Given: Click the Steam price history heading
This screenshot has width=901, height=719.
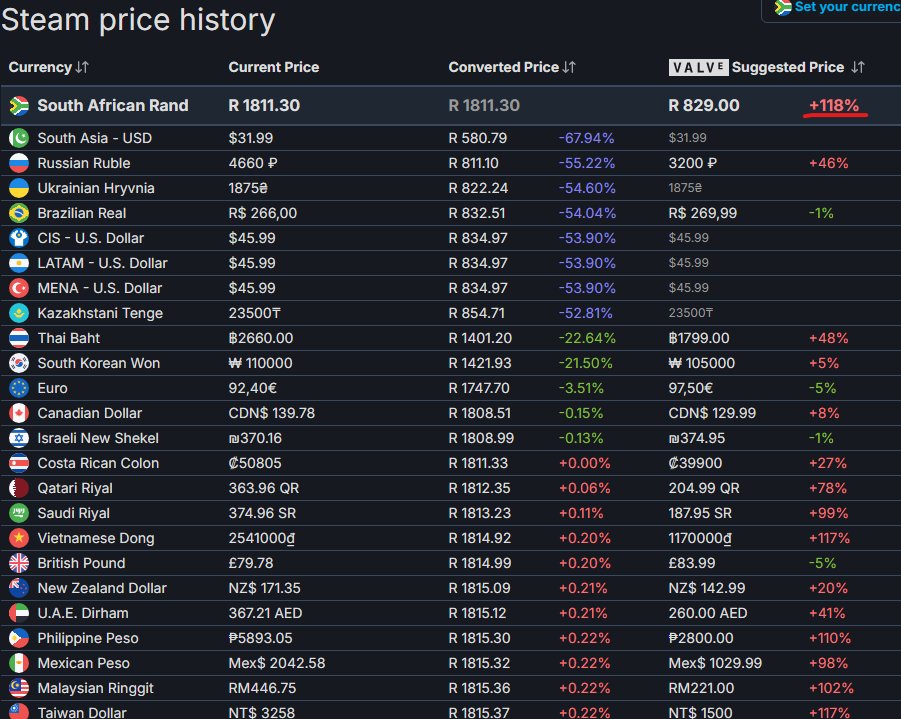Looking at the screenshot, I should click(x=138, y=20).
